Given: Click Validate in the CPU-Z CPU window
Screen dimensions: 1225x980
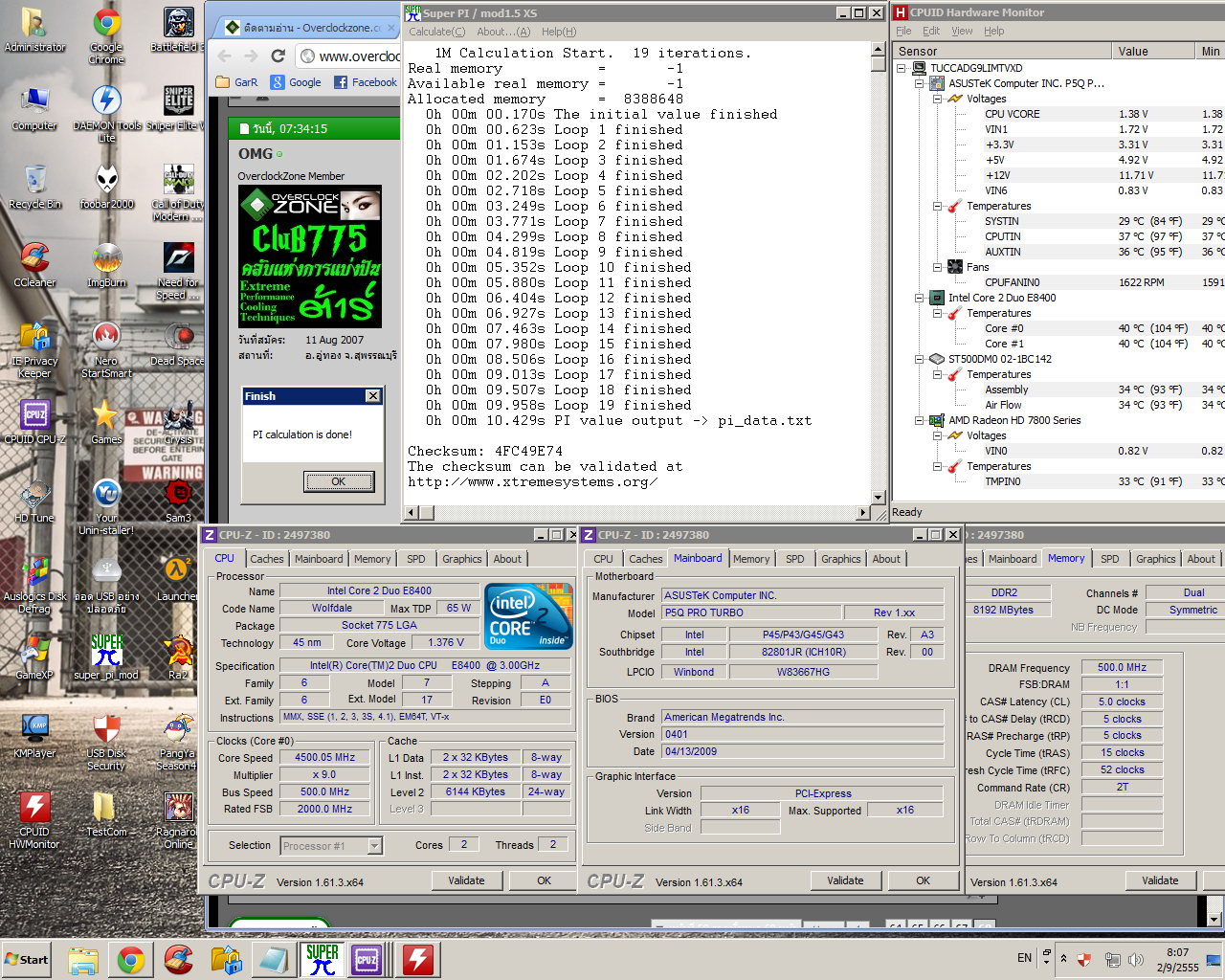Looking at the screenshot, I should click(466, 880).
